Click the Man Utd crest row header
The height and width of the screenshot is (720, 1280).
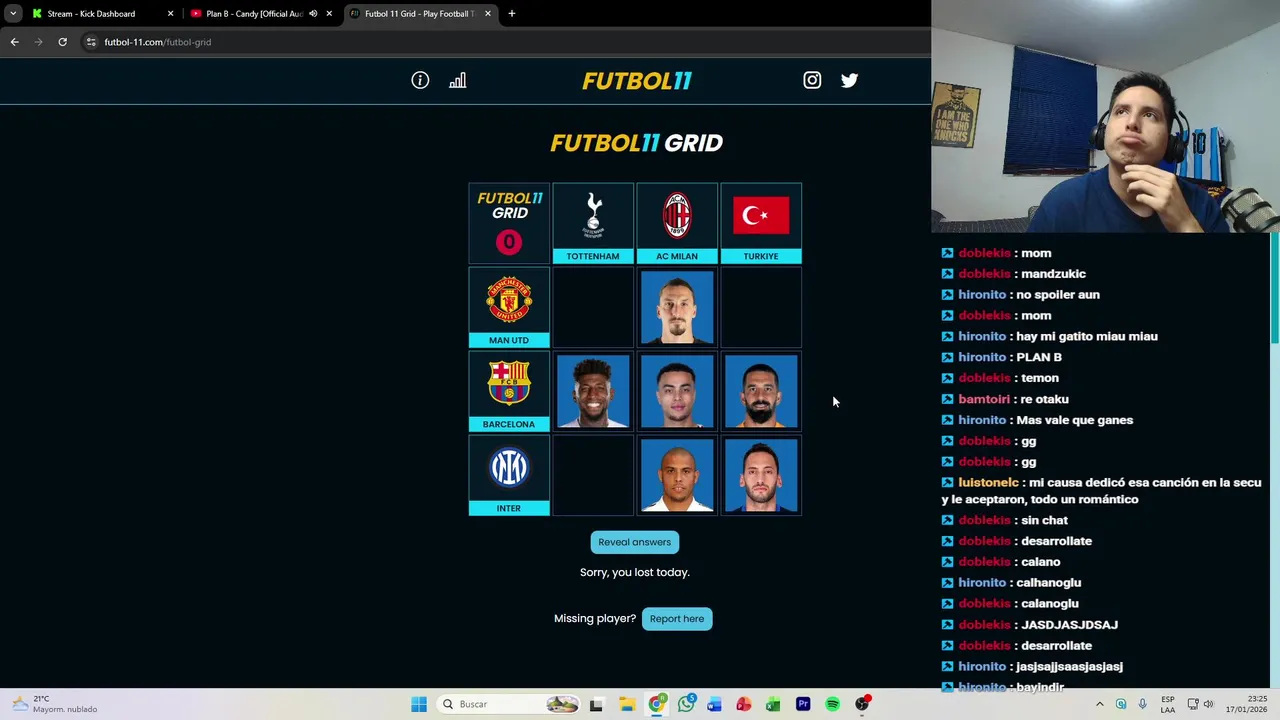pos(509,307)
